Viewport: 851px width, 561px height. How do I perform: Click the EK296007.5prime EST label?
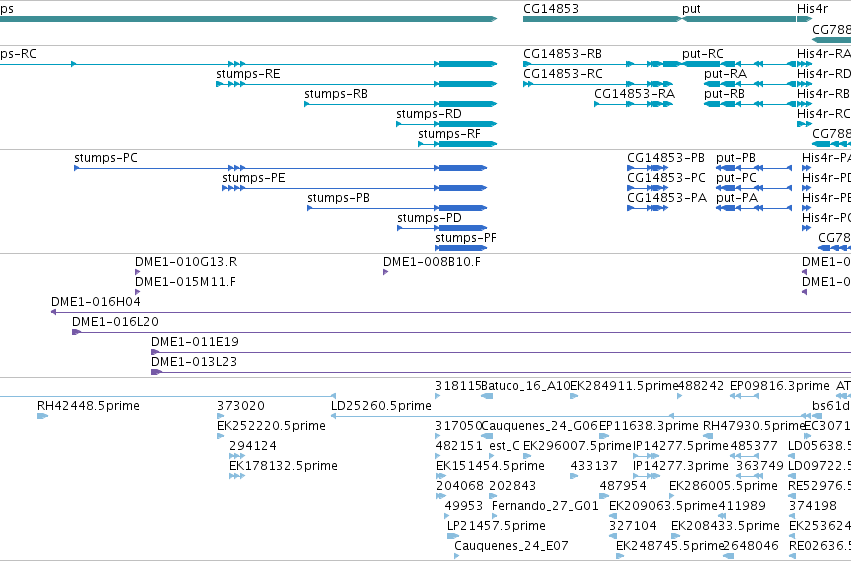click(x=577, y=446)
